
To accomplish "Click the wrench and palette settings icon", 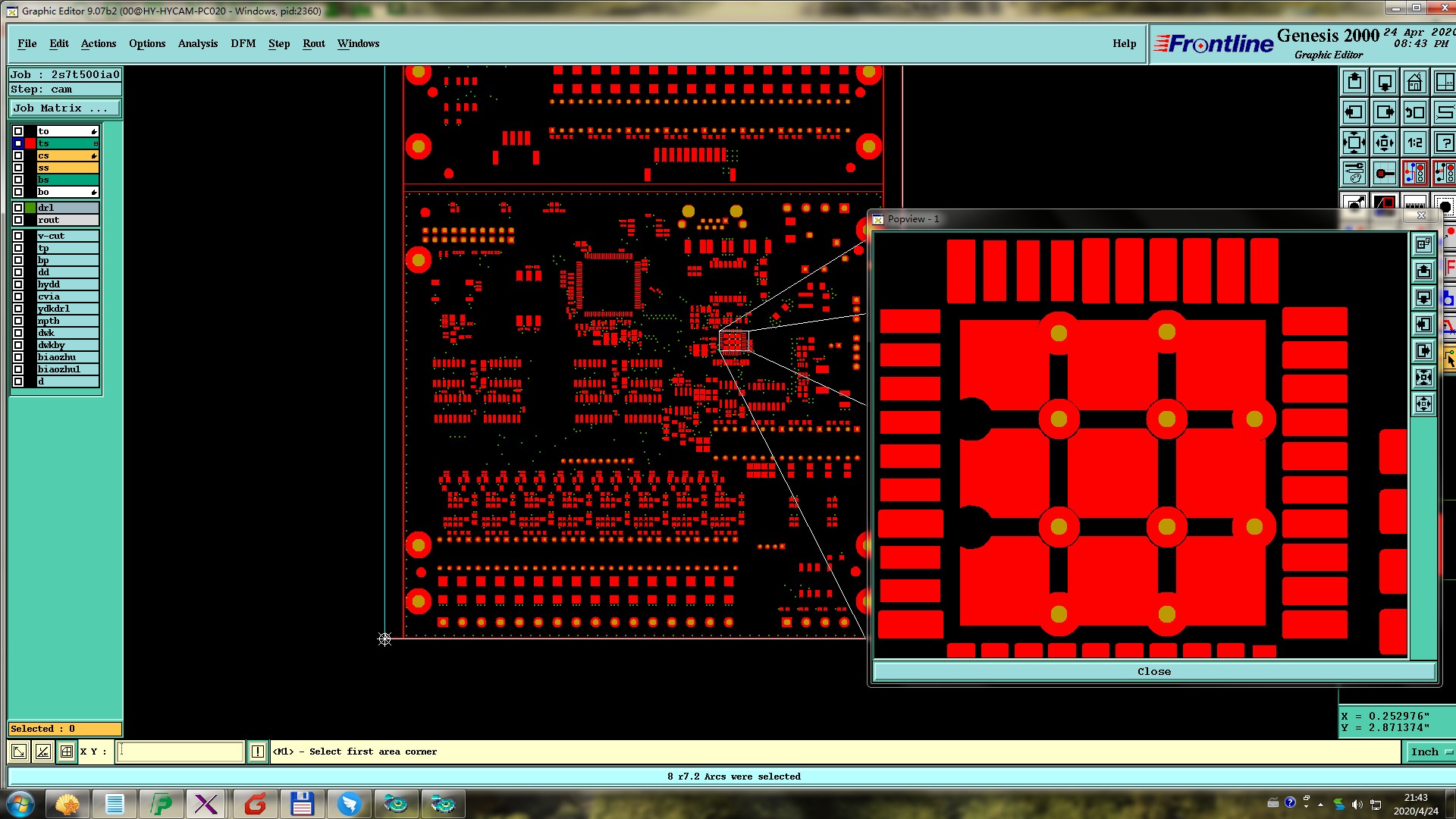I will click(x=1354, y=173).
